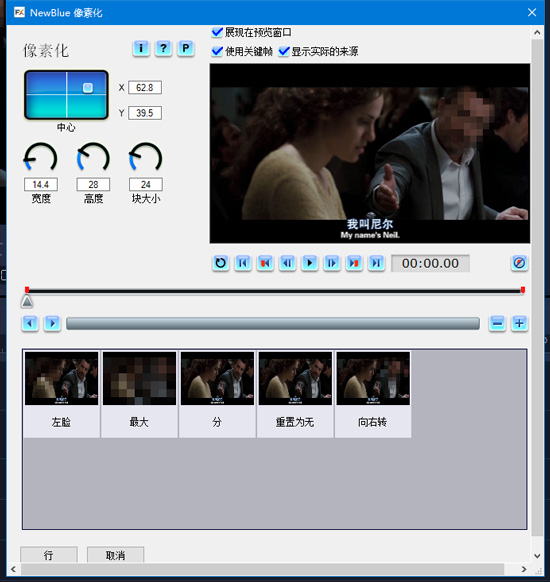The height and width of the screenshot is (582, 550).
Task: Toggle 使用关键帧 checkbox
Action: pos(217,51)
